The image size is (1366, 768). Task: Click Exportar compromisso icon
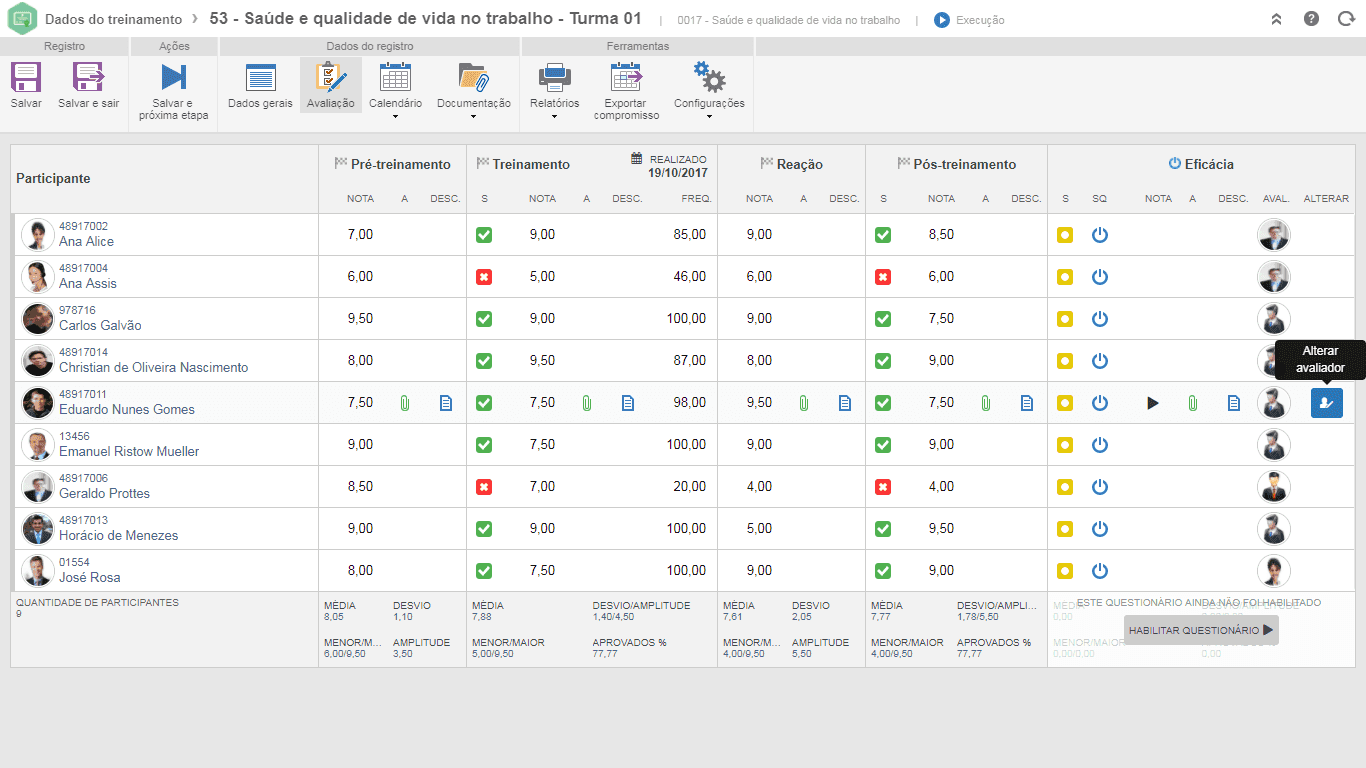pyautogui.click(x=626, y=78)
